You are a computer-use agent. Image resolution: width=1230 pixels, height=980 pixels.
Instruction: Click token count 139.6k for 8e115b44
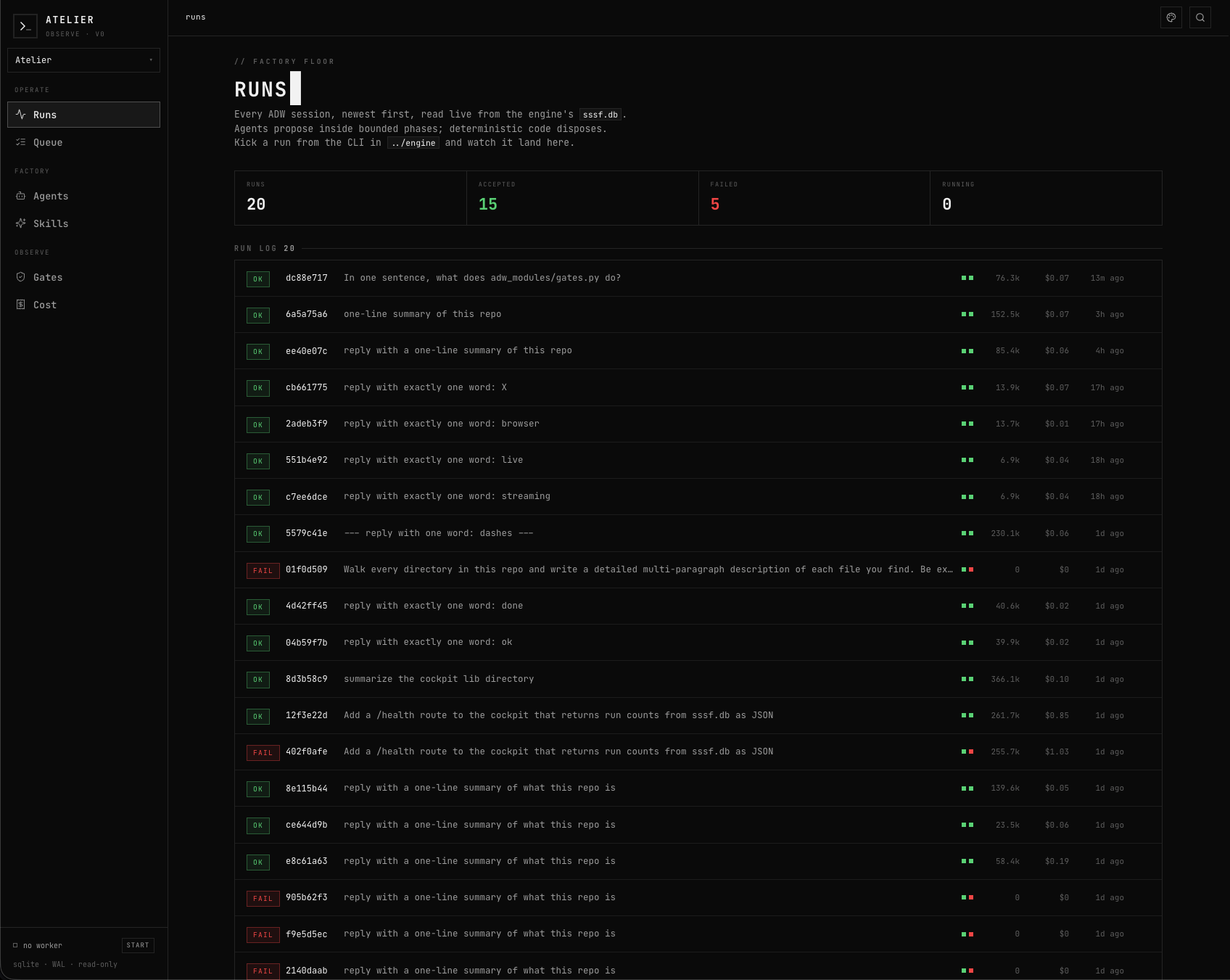pos(1005,788)
